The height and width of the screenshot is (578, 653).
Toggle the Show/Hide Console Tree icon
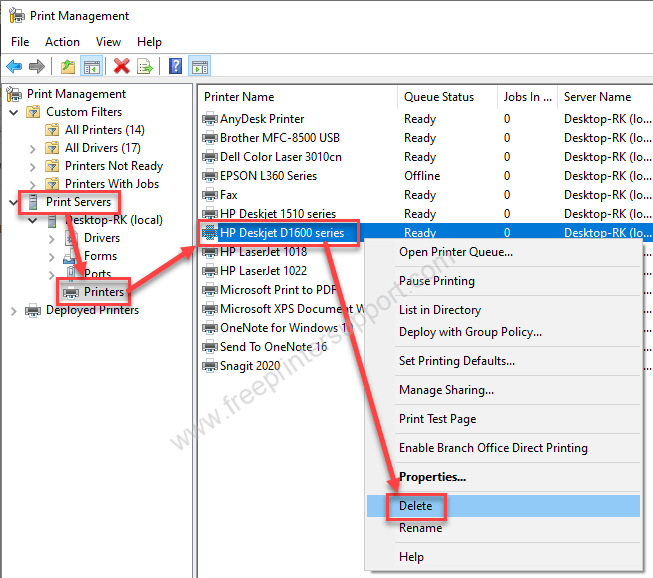[92, 66]
